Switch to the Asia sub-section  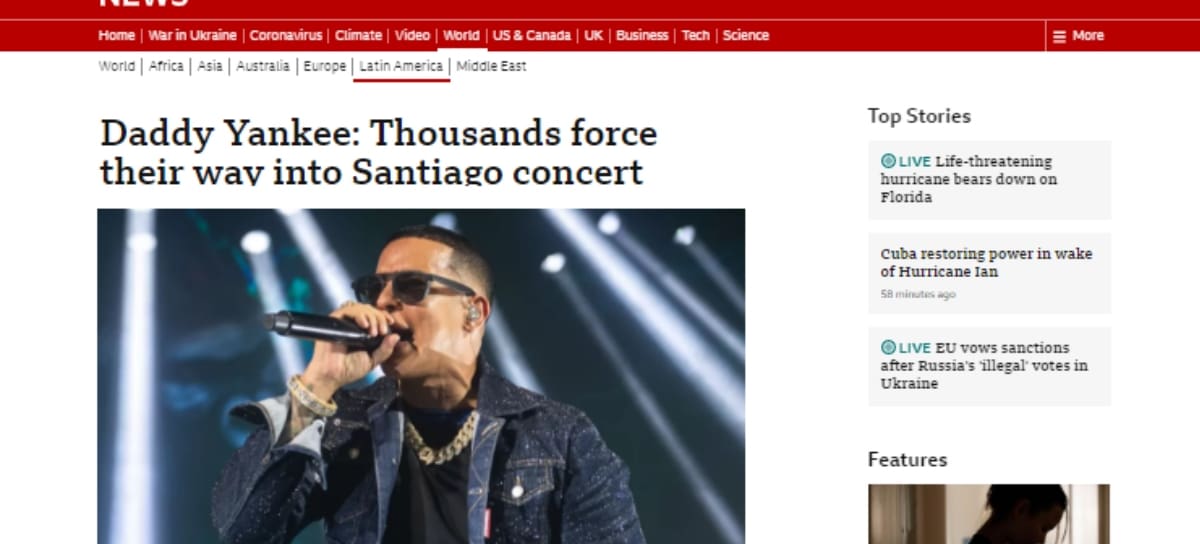210,66
